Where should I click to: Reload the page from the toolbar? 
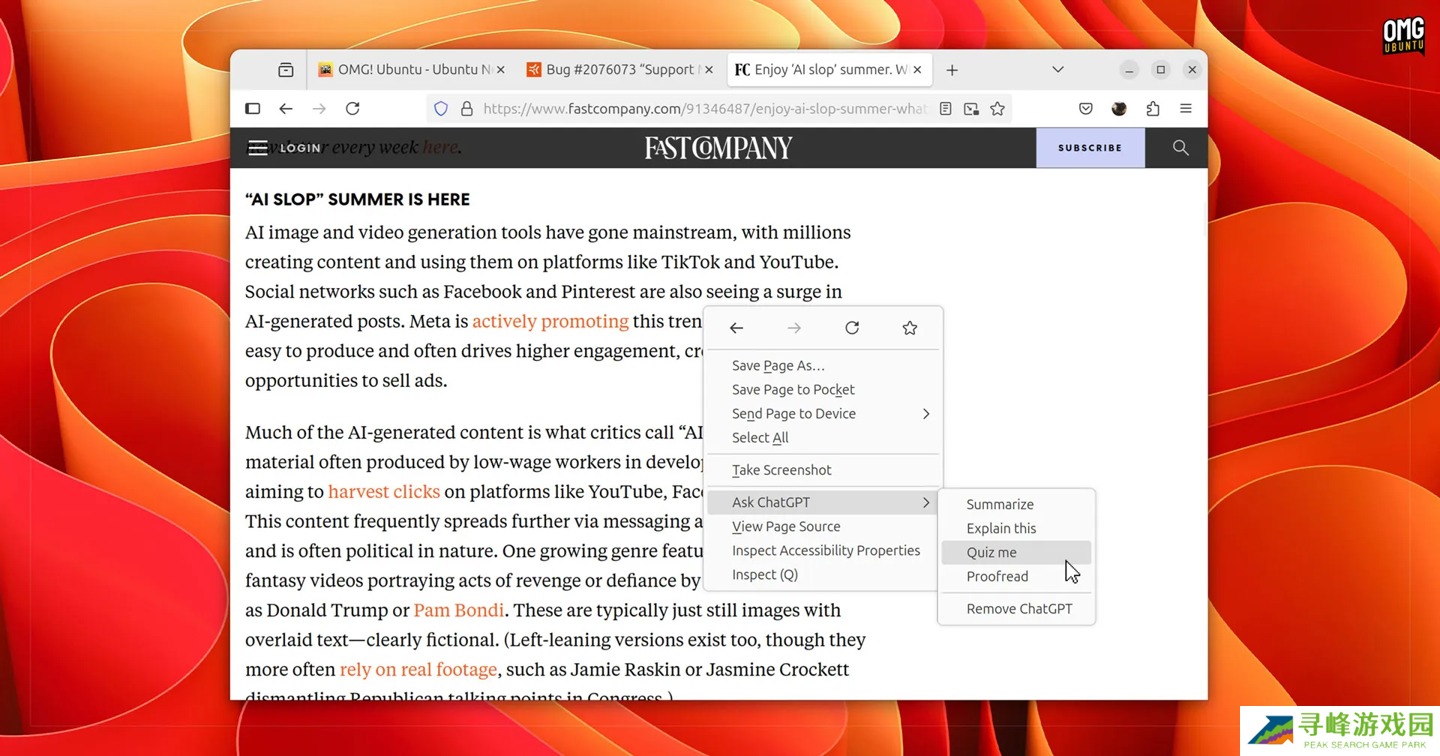[x=353, y=109]
